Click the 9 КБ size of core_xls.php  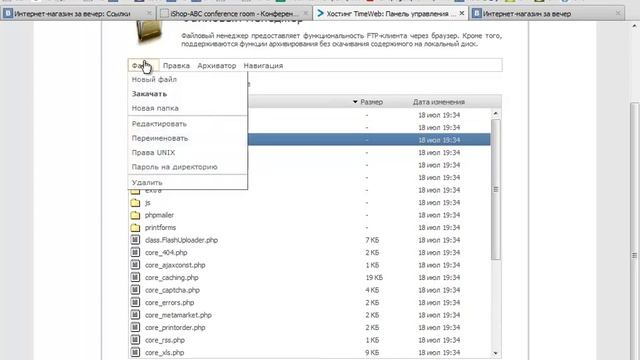372,353
